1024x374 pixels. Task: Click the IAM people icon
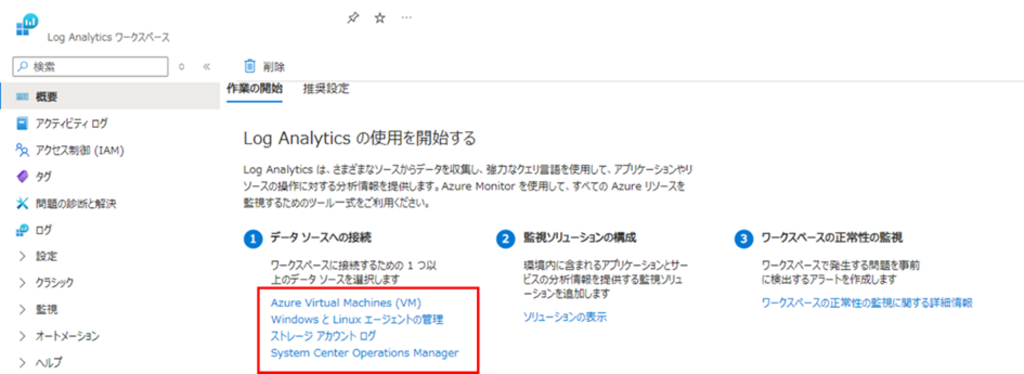click(23, 150)
